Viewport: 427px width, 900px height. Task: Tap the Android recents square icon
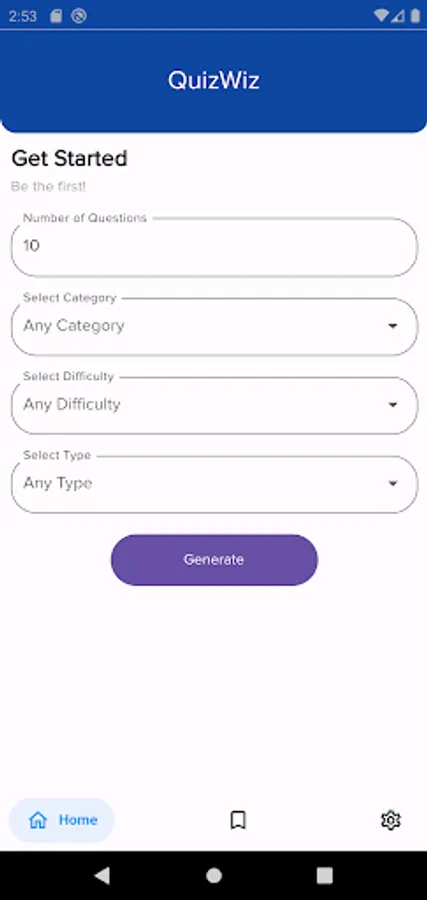click(x=325, y=875)
